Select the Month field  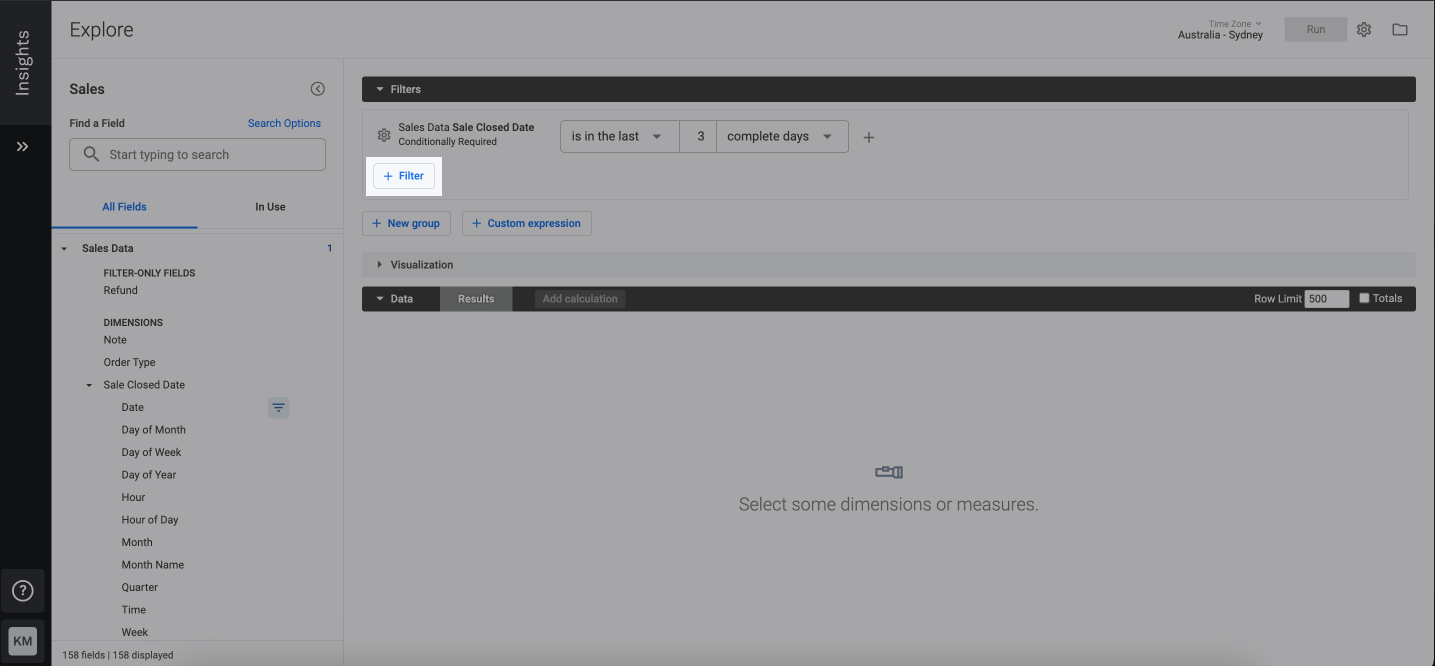(137, 542)
